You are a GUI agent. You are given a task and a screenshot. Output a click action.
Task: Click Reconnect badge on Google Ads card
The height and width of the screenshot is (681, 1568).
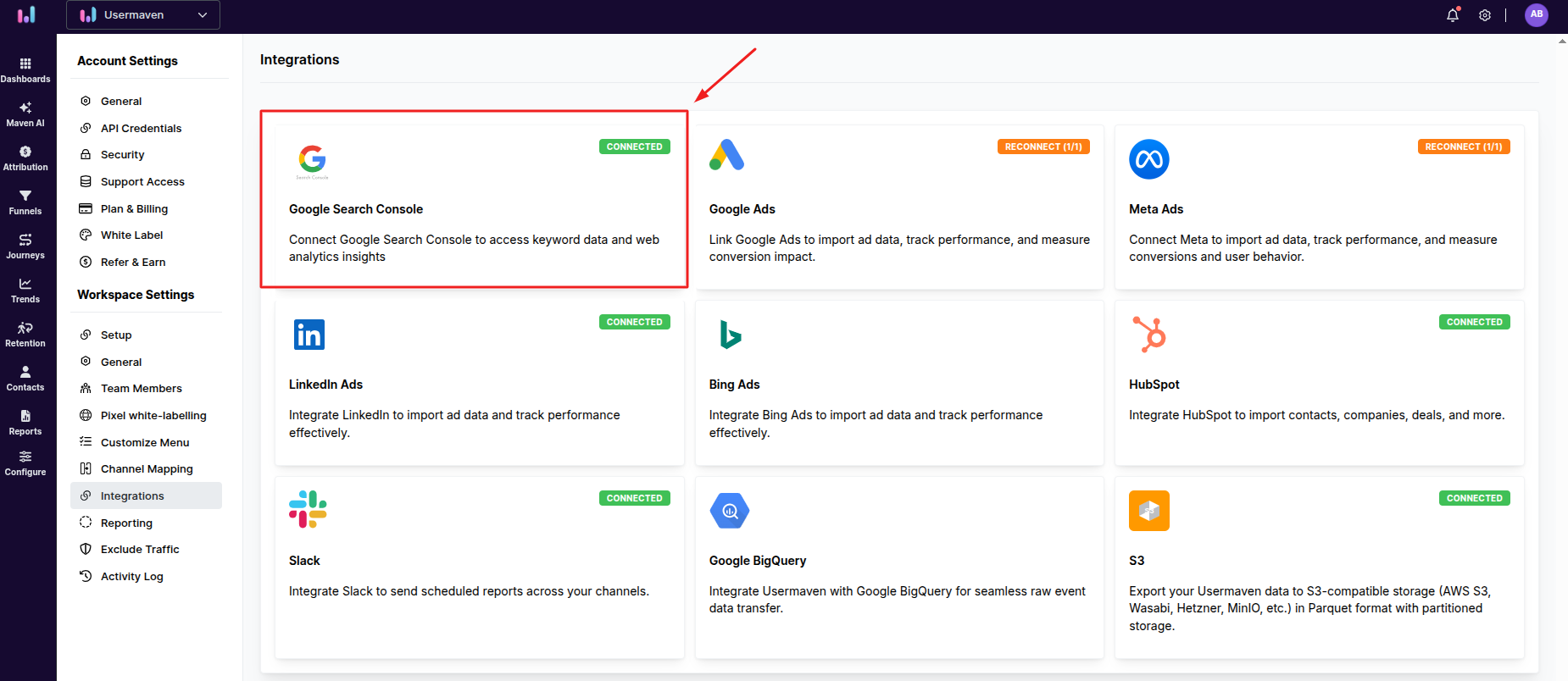pos(1043,147)
